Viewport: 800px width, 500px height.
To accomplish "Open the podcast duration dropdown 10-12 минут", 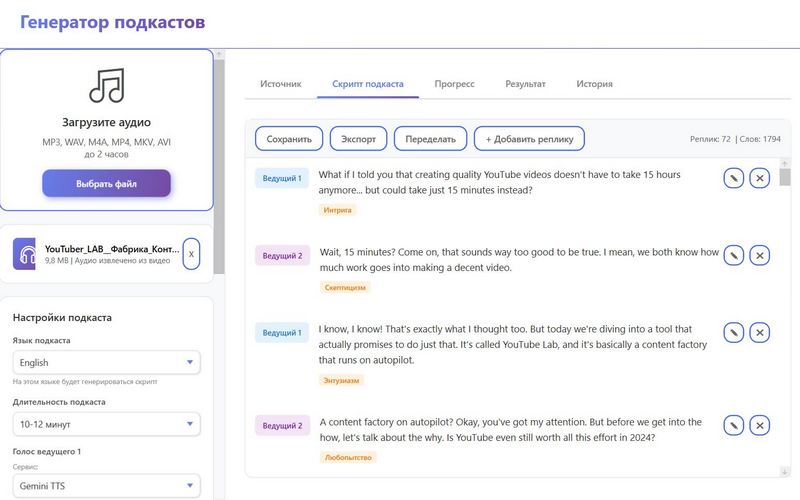I will point(107,424).
